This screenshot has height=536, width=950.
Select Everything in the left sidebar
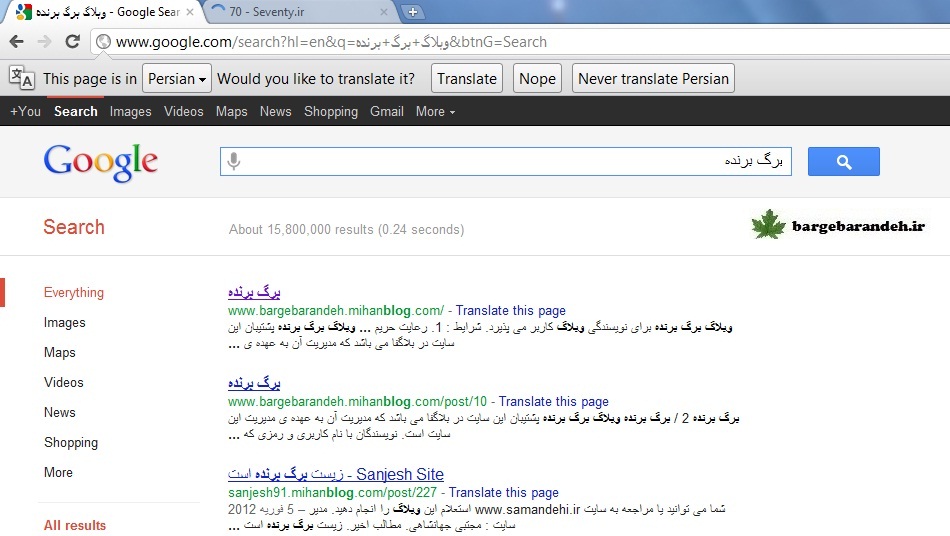(74, 293)
